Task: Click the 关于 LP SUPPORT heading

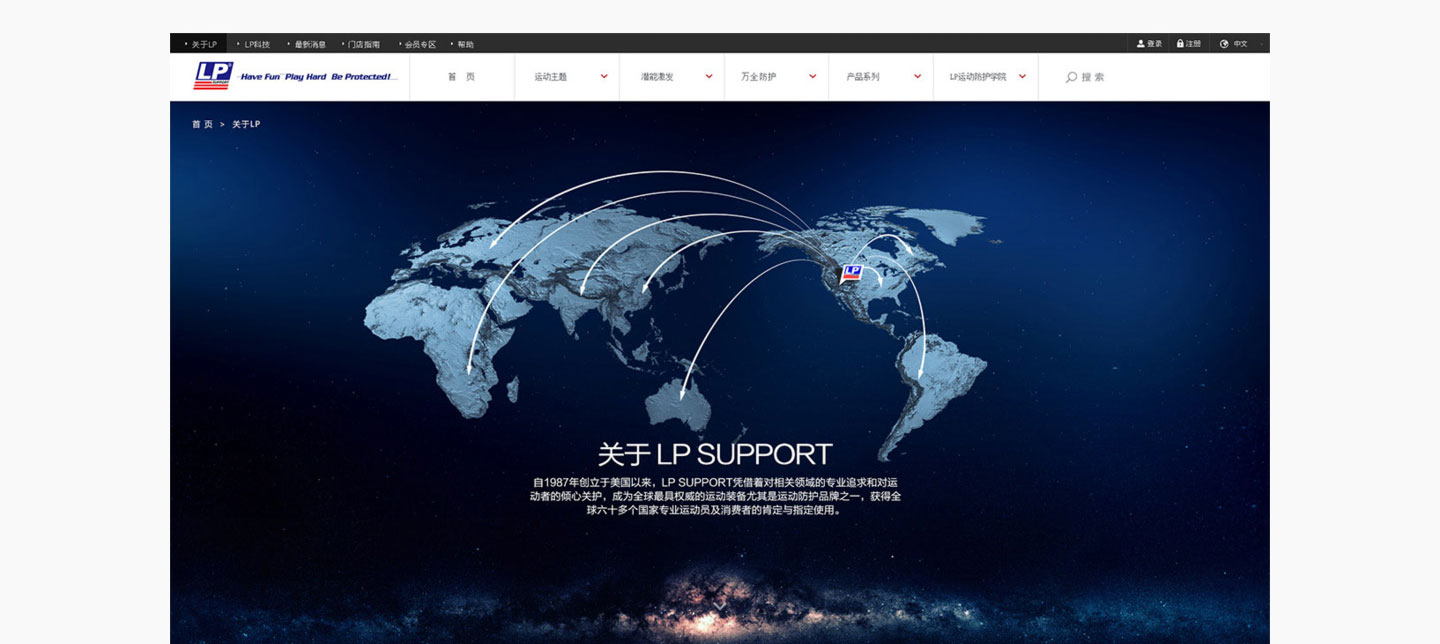Action: [715, 454]
